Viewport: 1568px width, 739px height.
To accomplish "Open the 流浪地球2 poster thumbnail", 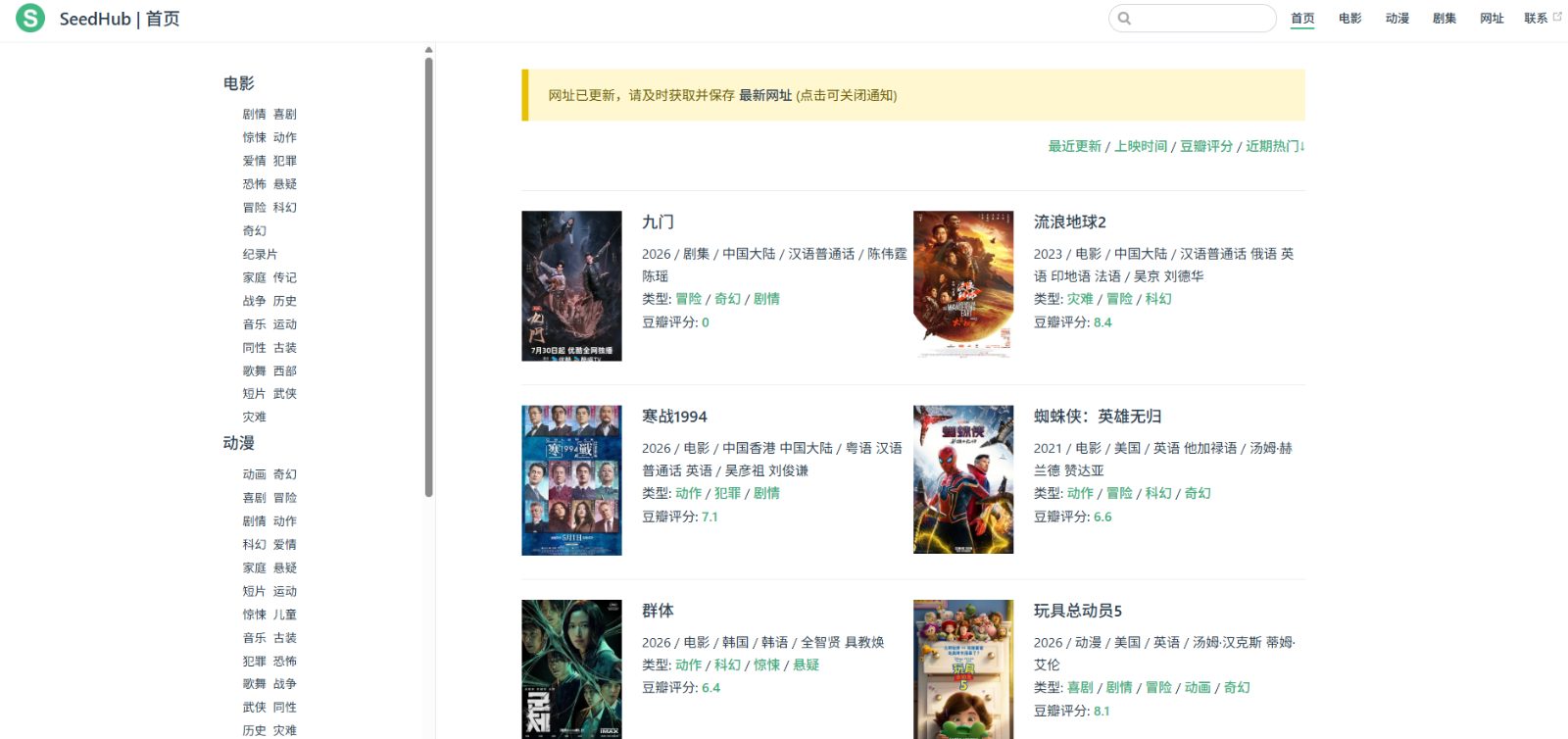I will (x=963, y=286).
